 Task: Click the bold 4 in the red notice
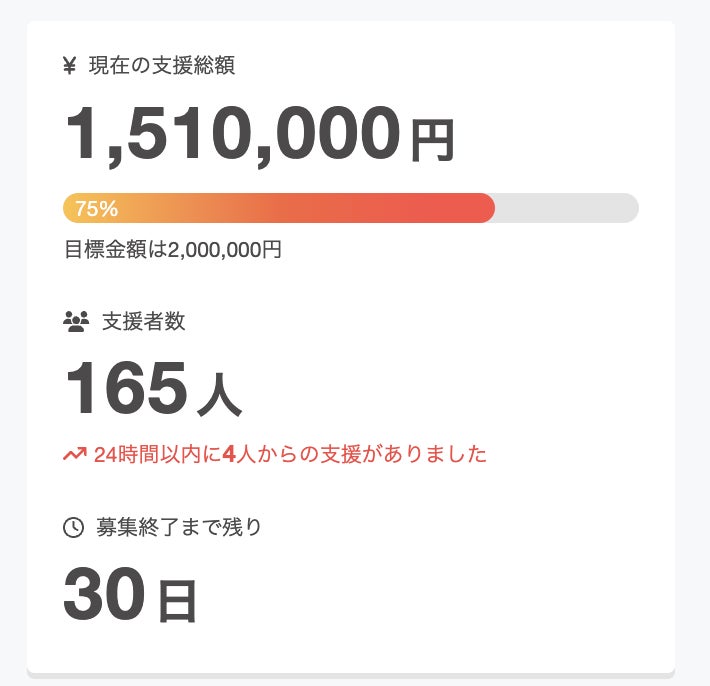pos(228,455)
